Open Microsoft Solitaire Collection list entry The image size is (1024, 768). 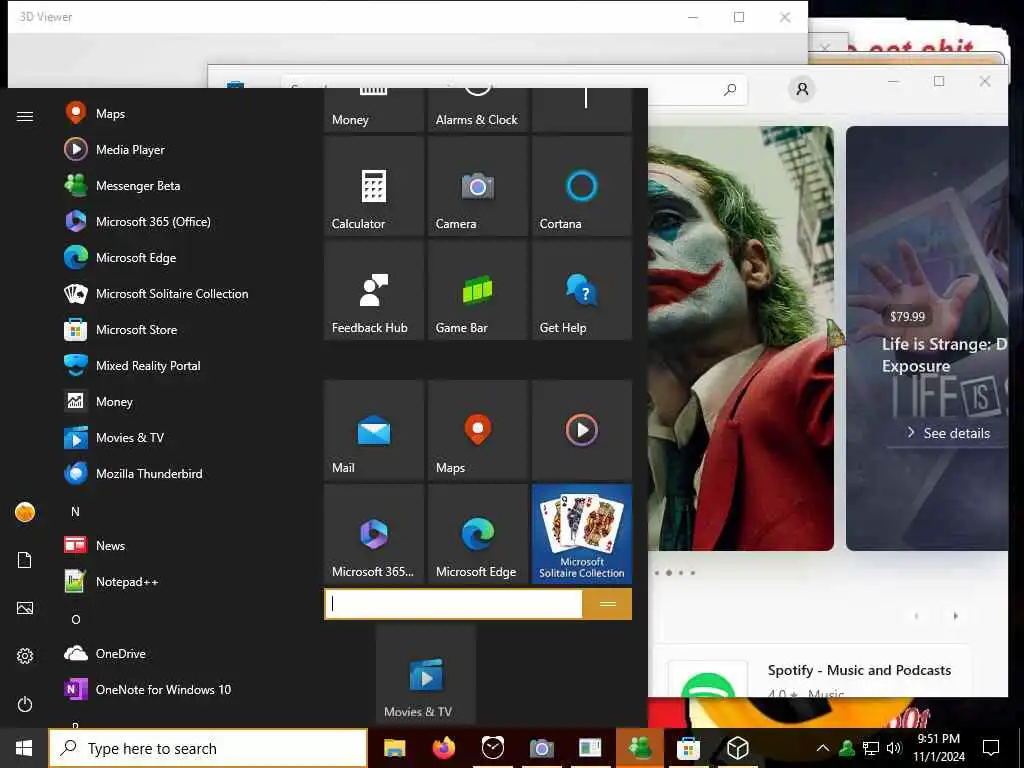click(x=157, y=294)
